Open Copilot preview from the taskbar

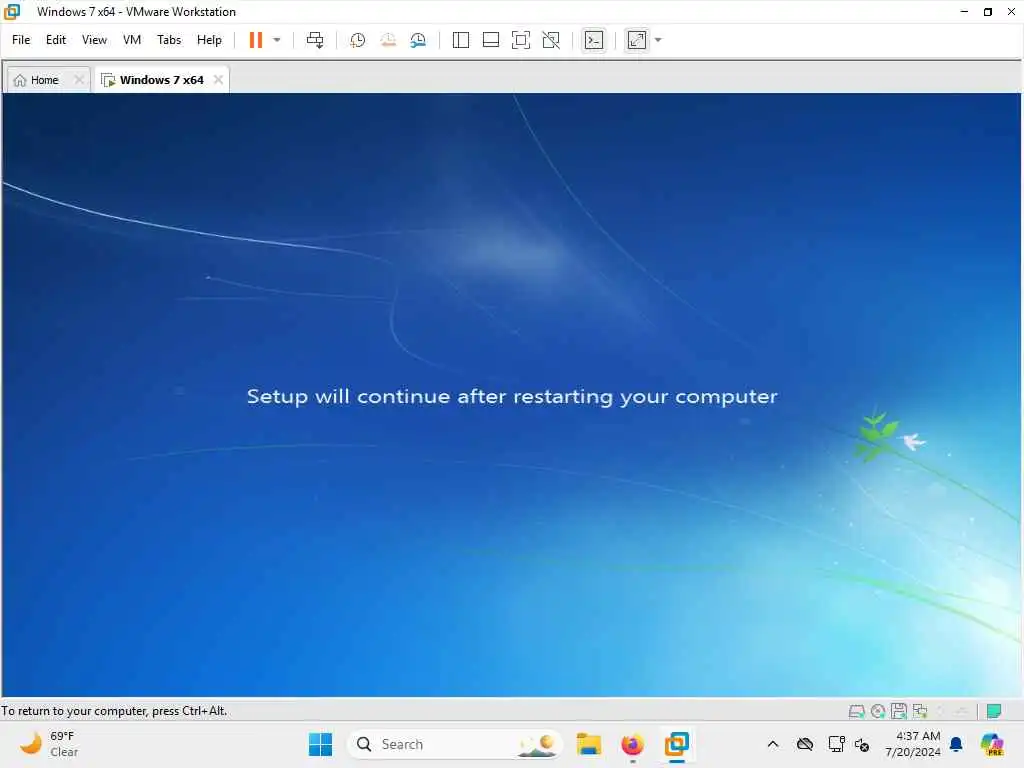pos(992,744)
